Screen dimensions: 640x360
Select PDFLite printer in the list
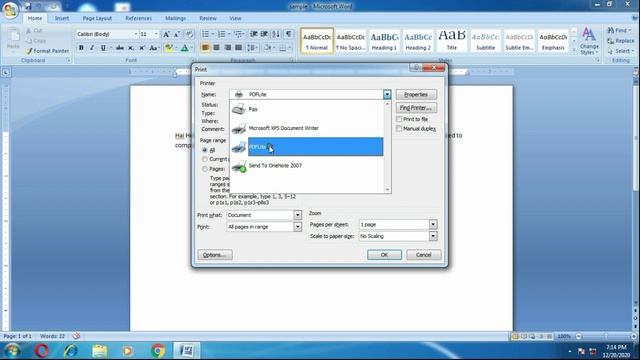click(315, 147)
